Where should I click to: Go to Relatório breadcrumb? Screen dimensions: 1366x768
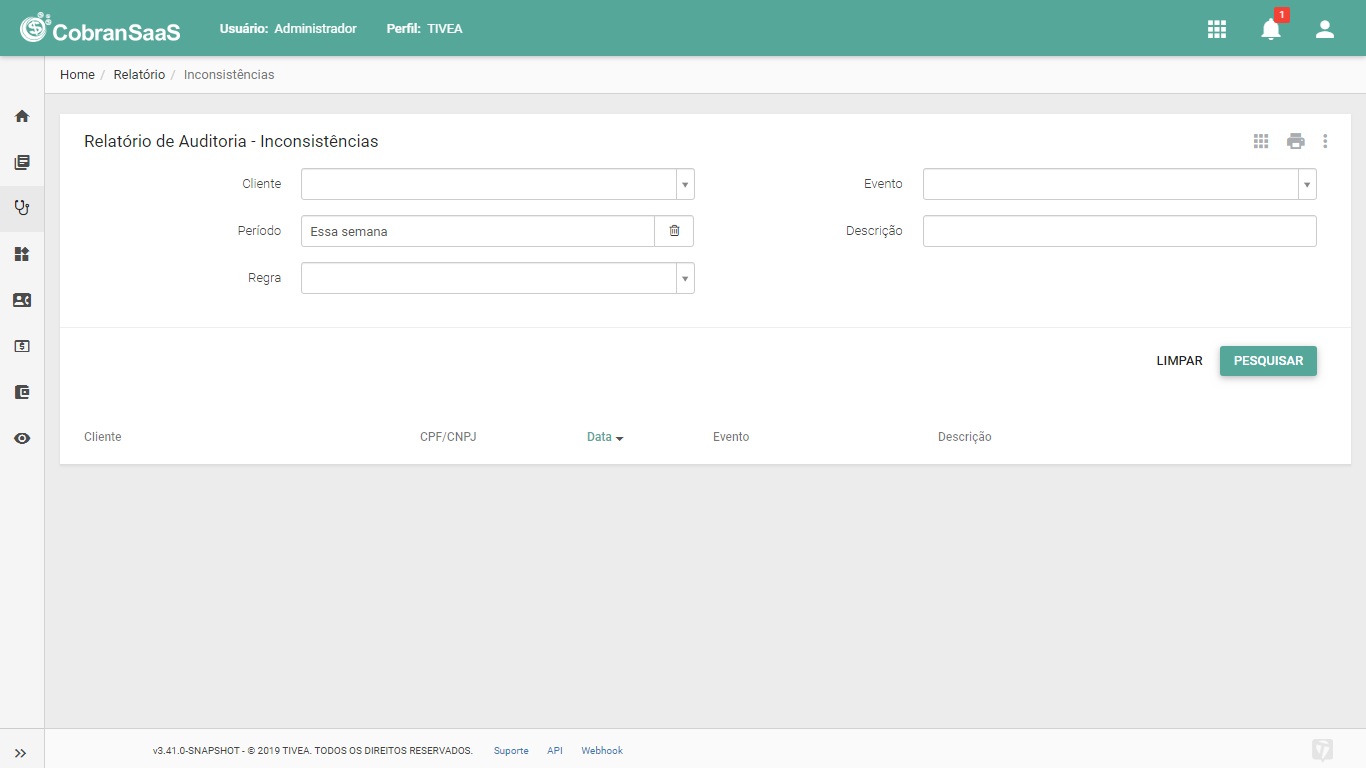(x=139, y=75)
